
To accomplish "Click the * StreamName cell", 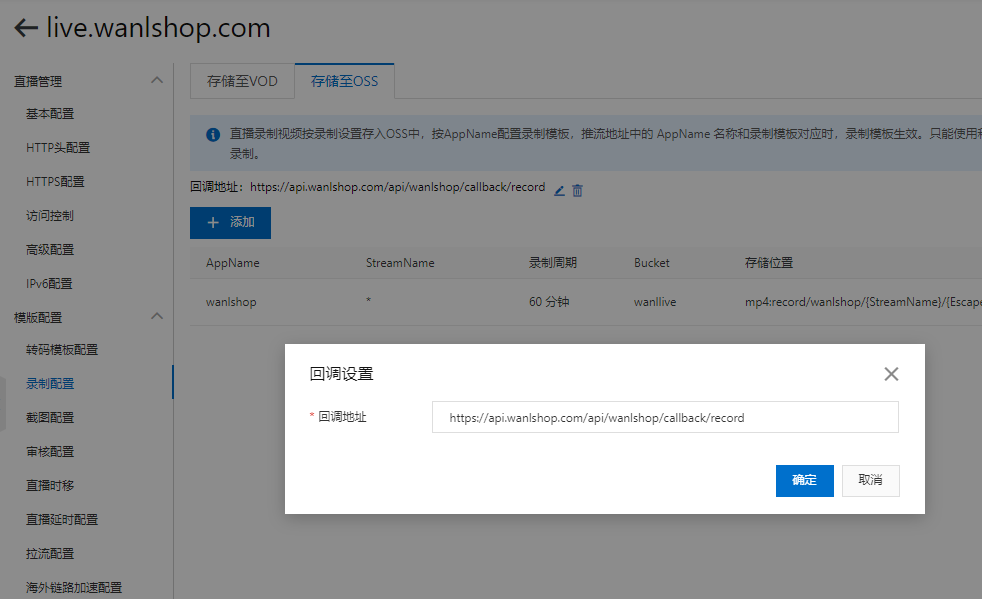I will click(368, 301).
